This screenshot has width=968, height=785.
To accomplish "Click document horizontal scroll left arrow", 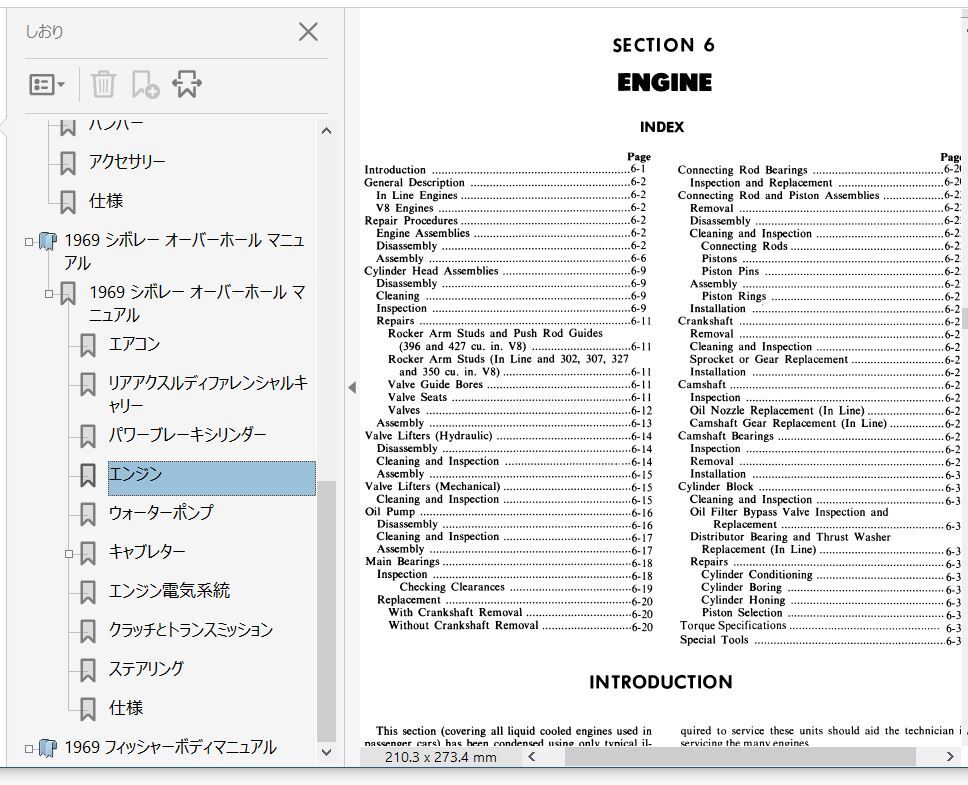I will pos(532,756).
